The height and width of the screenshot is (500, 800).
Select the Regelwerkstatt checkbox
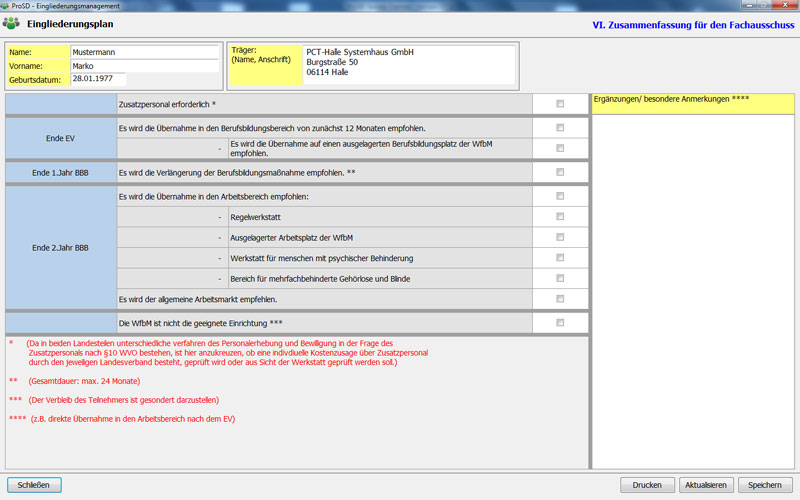point(560,216)
